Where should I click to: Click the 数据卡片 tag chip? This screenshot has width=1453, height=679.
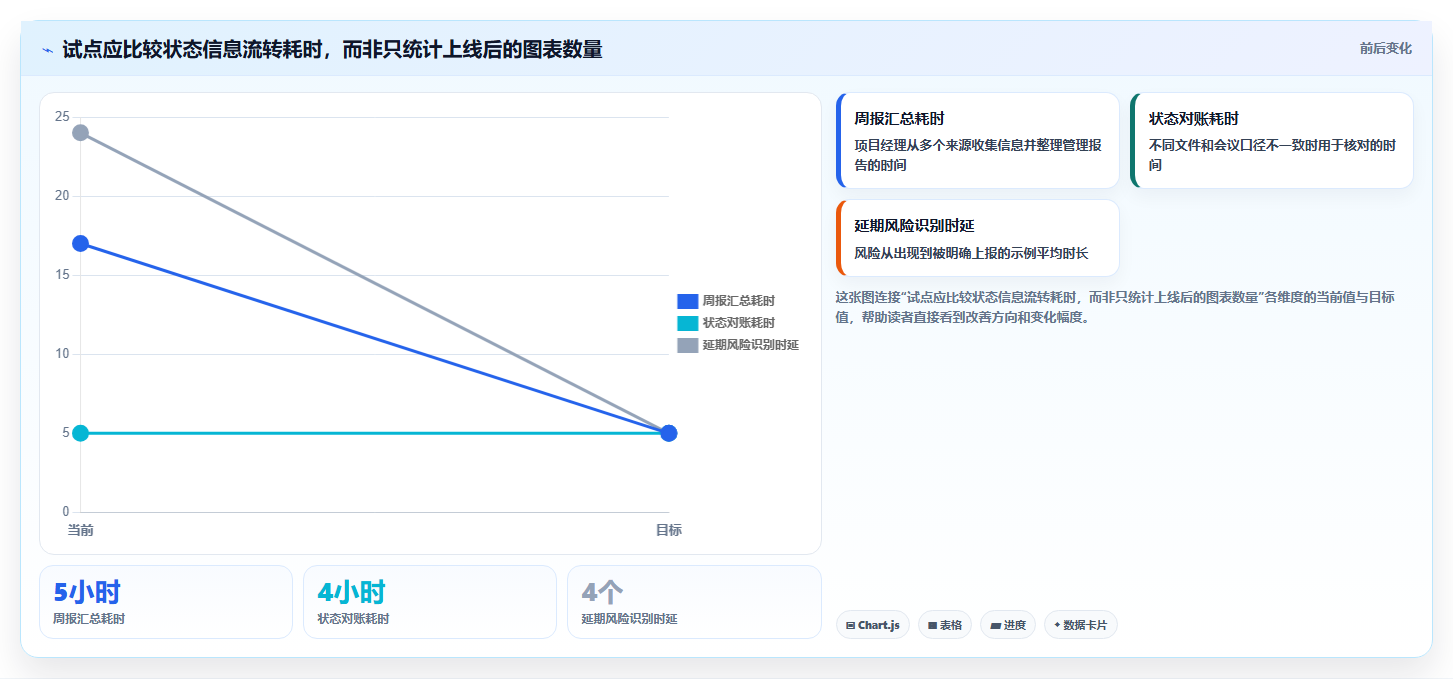click(1080, 625)
